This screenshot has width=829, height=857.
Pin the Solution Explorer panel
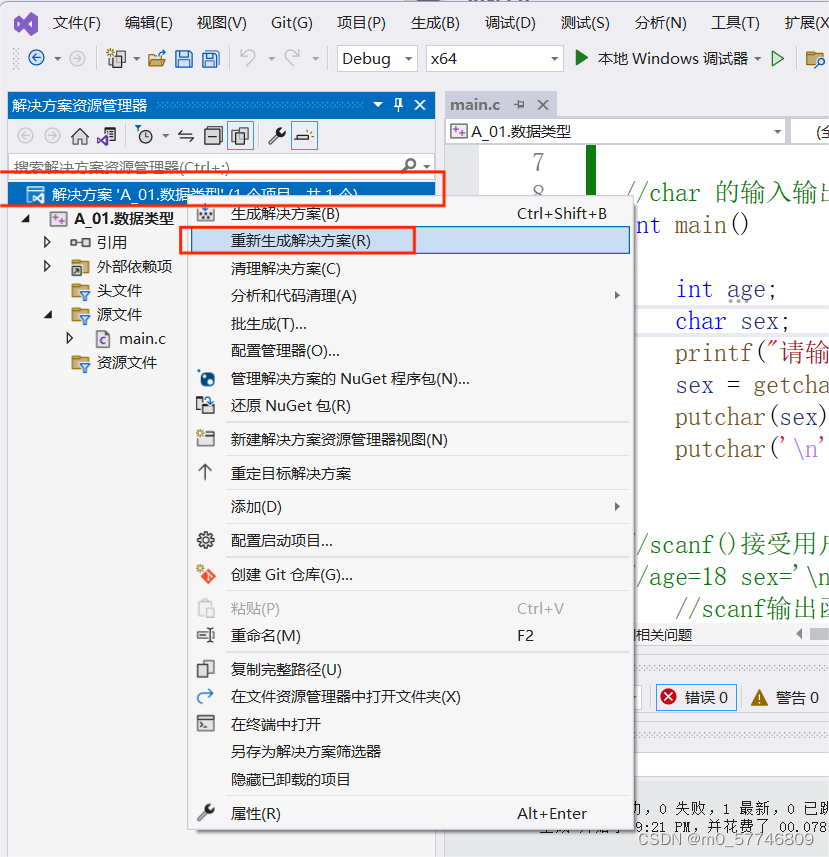pyautogui.click(x=398, y=104)
